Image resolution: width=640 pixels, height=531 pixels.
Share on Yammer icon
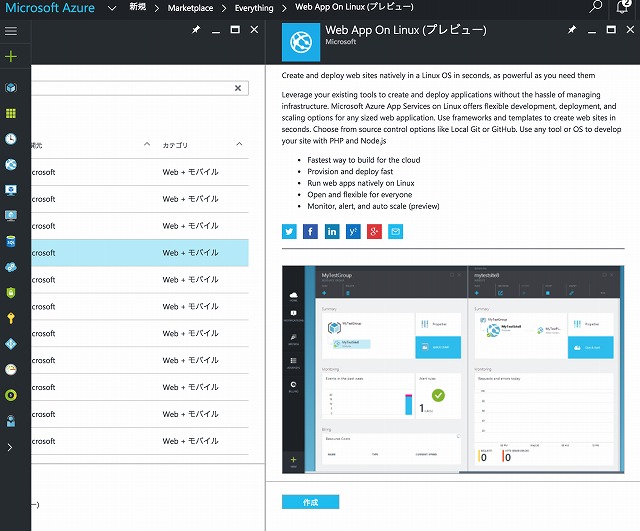353,231
